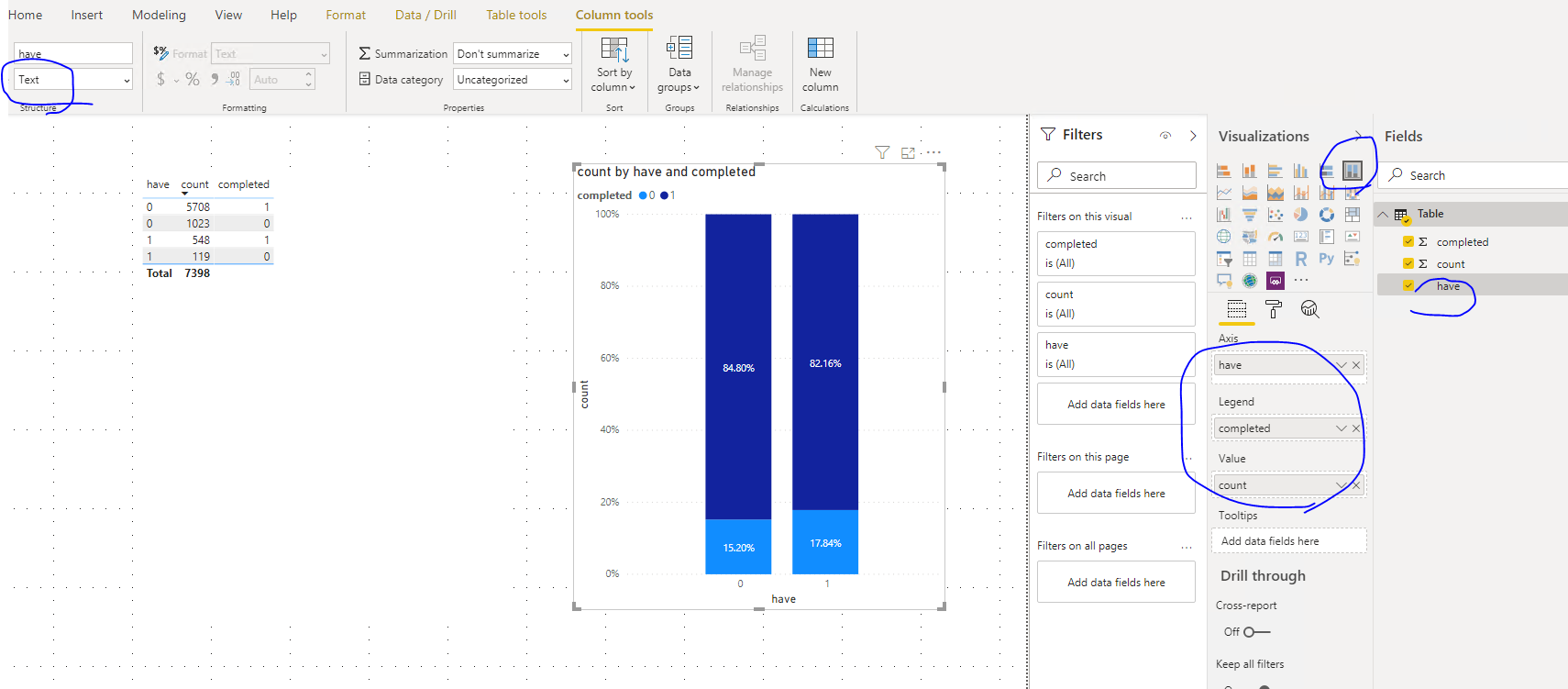The height and width of the screenshot is (689, 1568).
Task: Uncheck the count field checkbox
Action: pyautogui.click(x=1408, y=264)
